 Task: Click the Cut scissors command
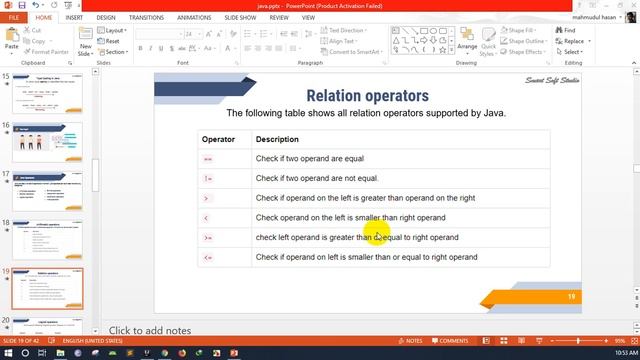pos(33,30)
